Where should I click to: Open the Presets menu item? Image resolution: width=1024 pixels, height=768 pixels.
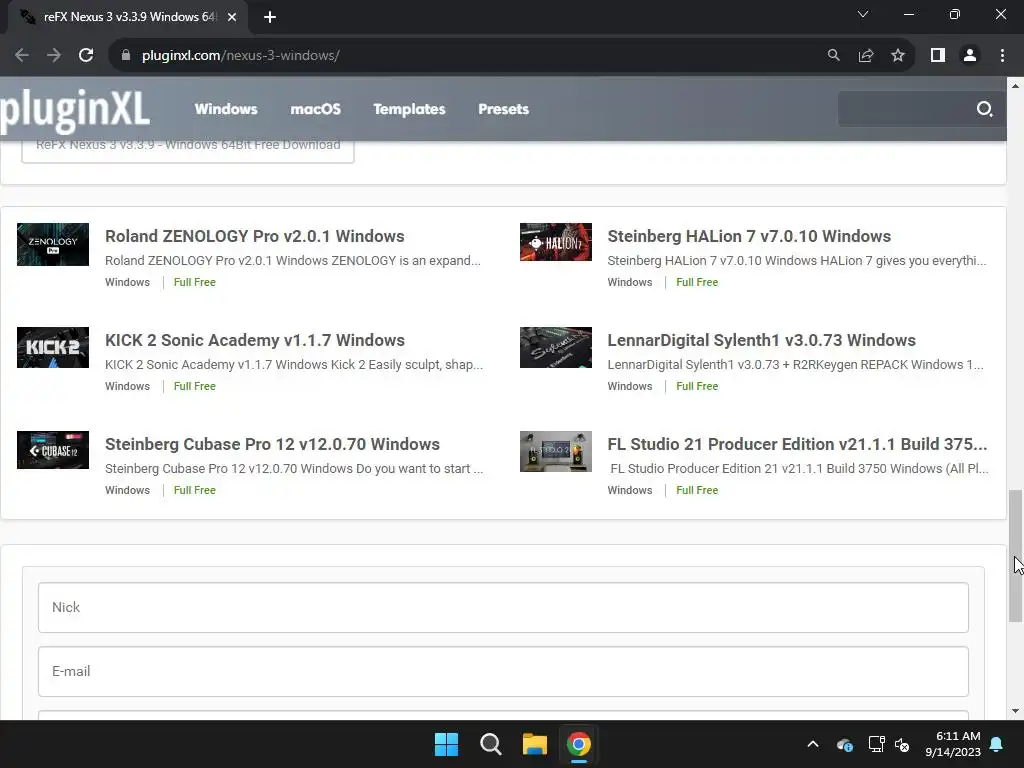pyautogui.click(x=504, y=109)
